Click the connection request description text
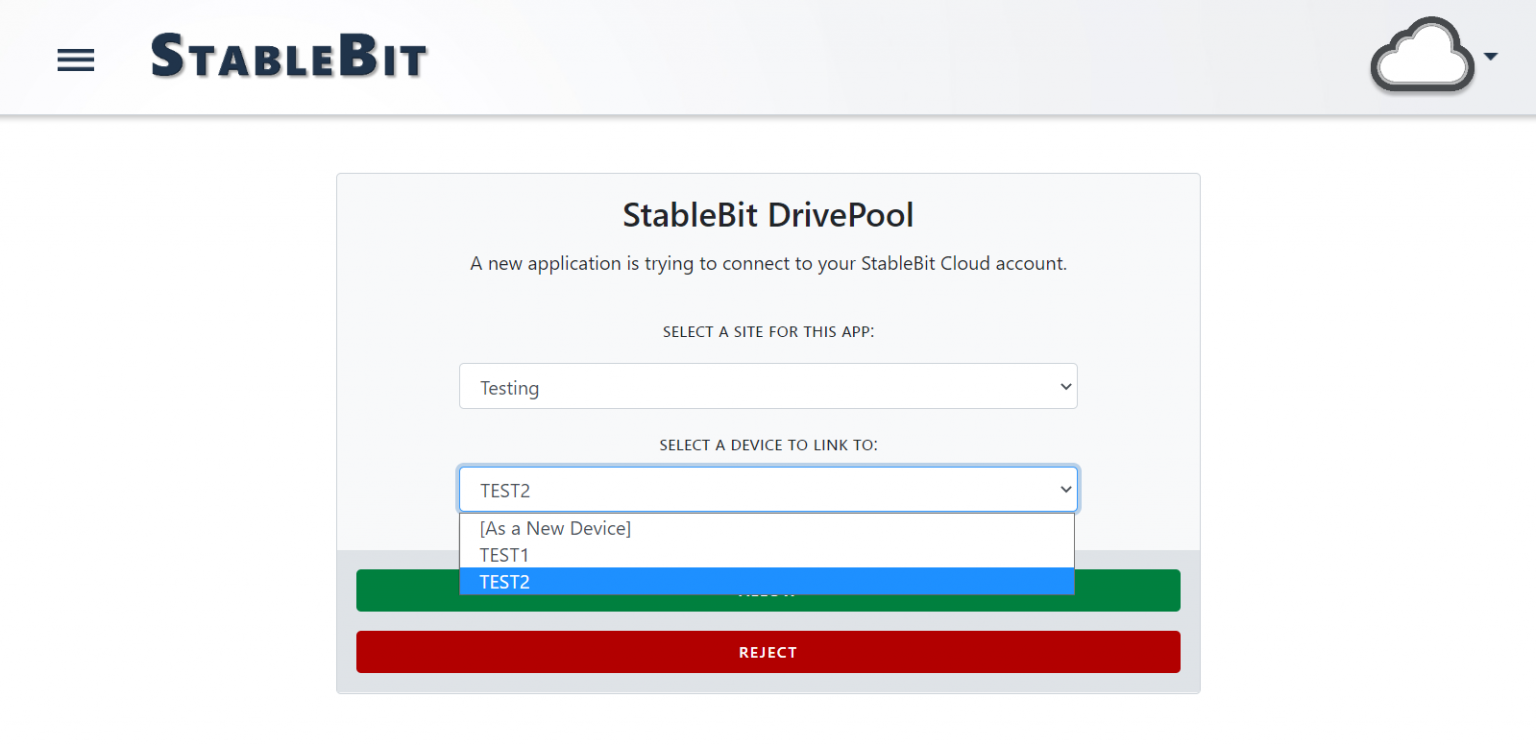1536x746 pixels. point(768,263)
